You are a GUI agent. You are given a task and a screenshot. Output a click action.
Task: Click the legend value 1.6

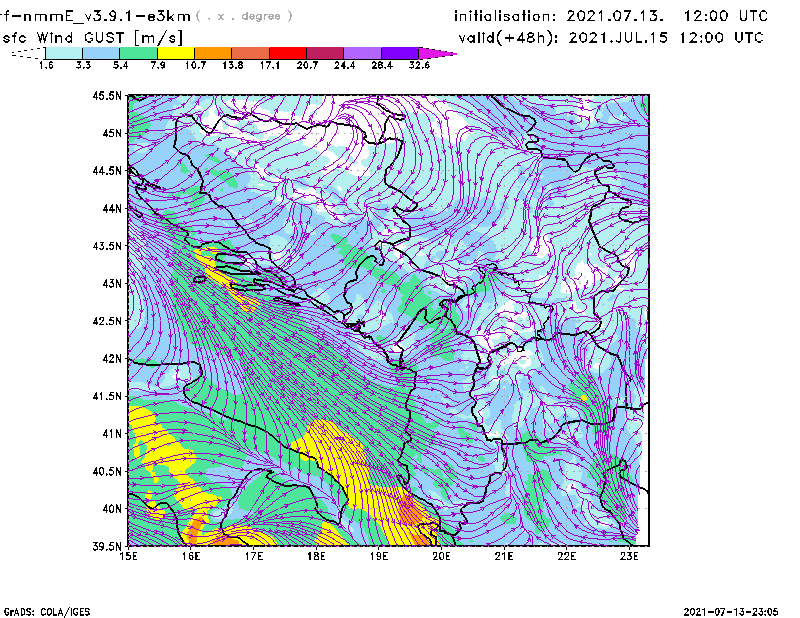(x=46, y=65)
